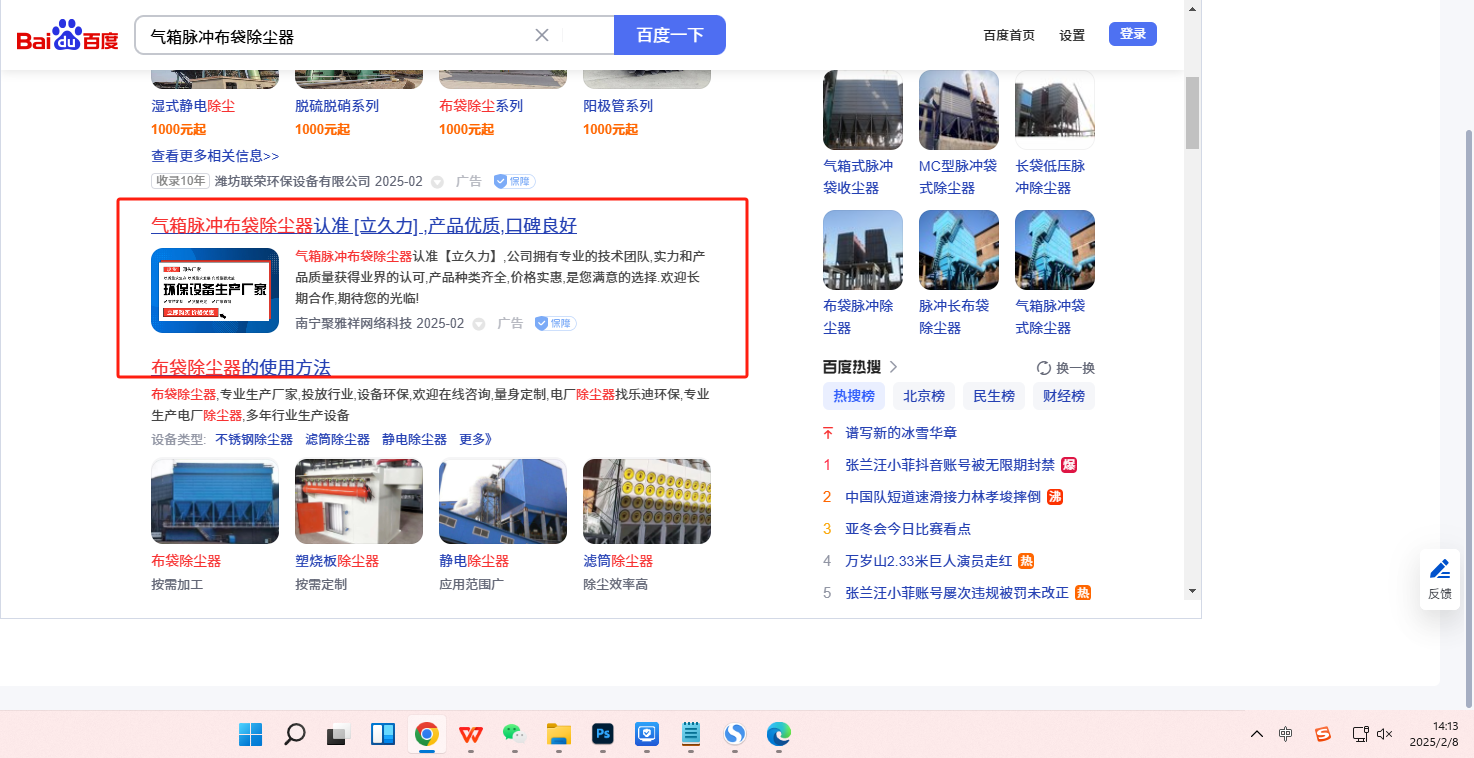1474x758 pixels.
Task: Click the refresh icon beside 换一换
Action: (x=1044, y=368)
